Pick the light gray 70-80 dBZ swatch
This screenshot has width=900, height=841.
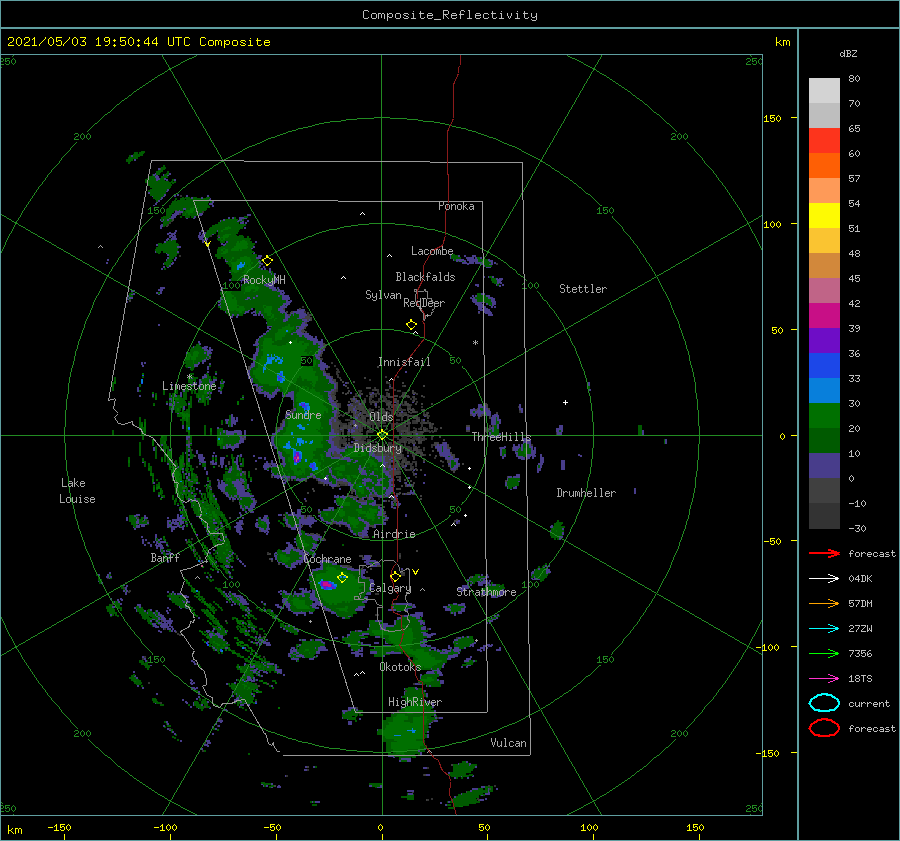click(x=824, y=91)
